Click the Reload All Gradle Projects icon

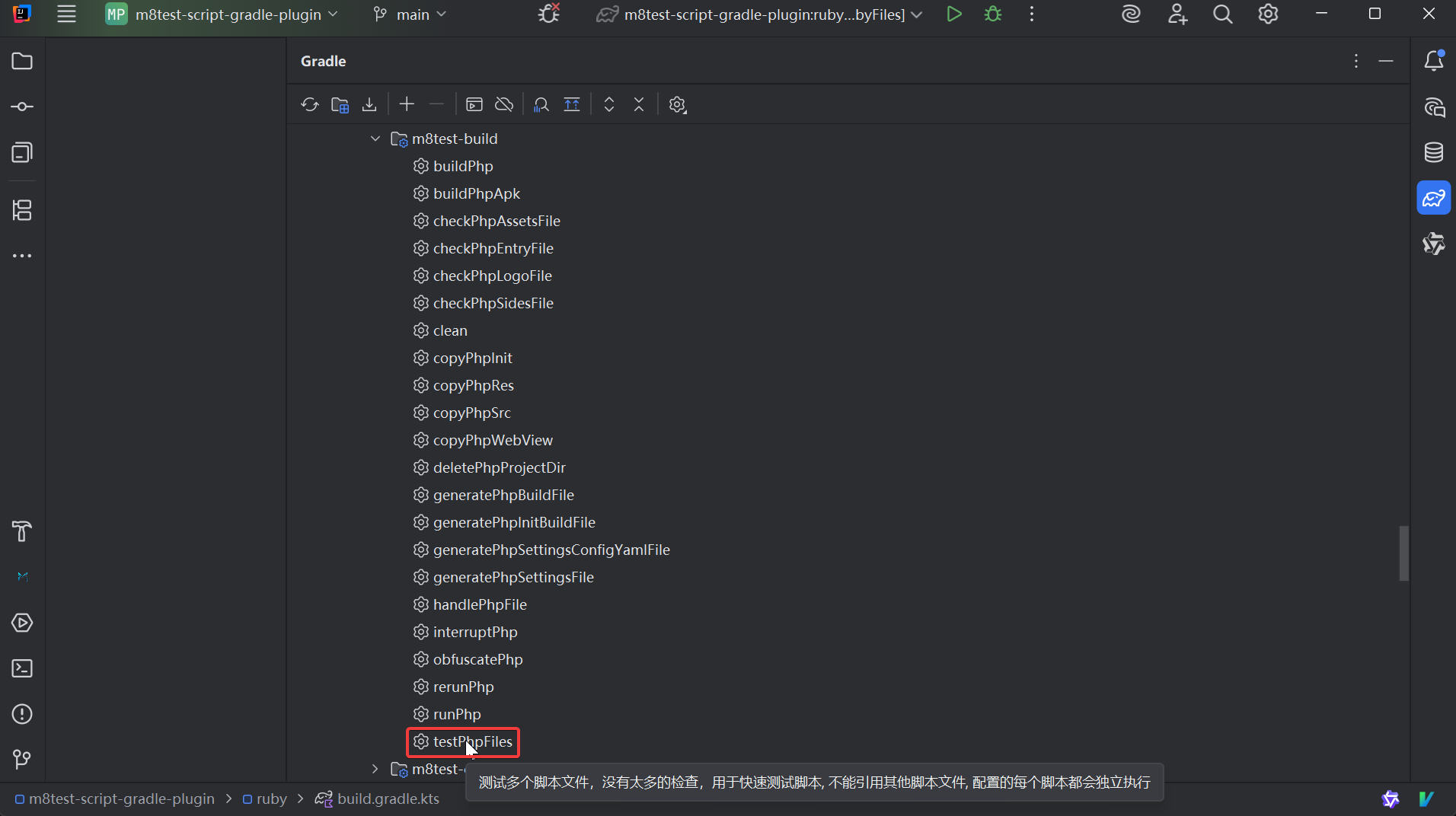(x=309, y=104)
